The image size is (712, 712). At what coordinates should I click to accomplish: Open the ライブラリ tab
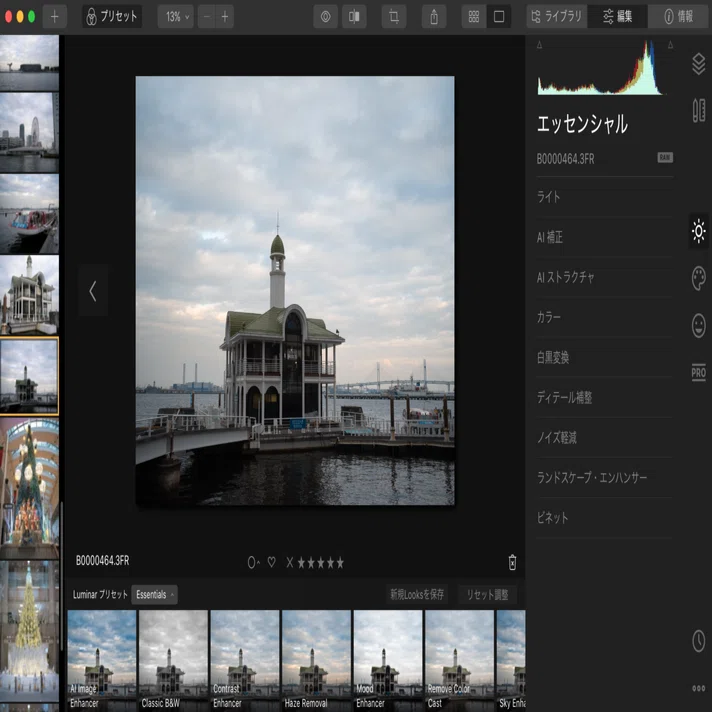pos(557,17)
